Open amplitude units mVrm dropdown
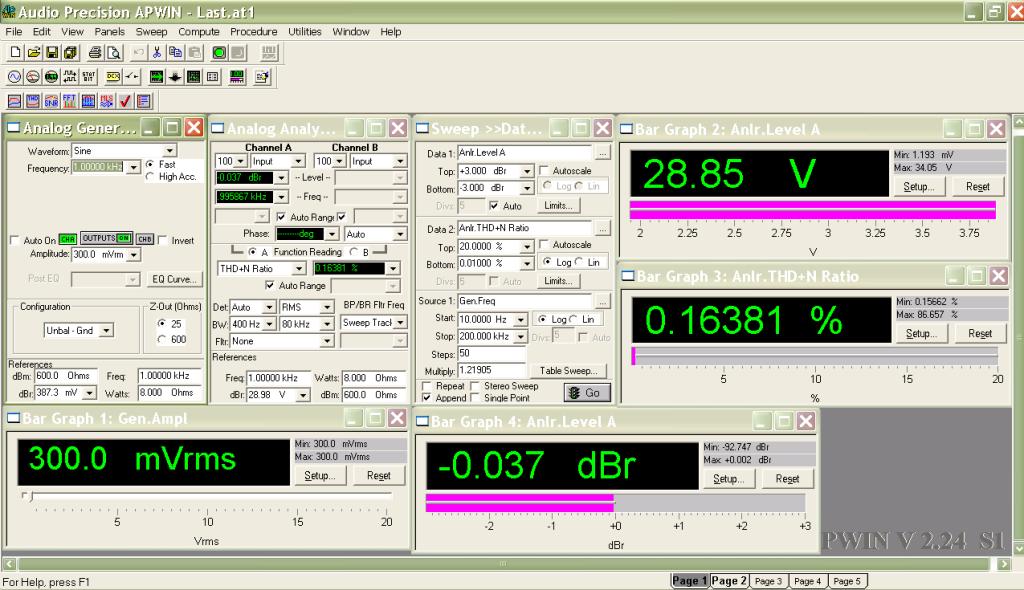Image resolution: width=1024 pixels, height=590 pixels. tap(133, 254)
